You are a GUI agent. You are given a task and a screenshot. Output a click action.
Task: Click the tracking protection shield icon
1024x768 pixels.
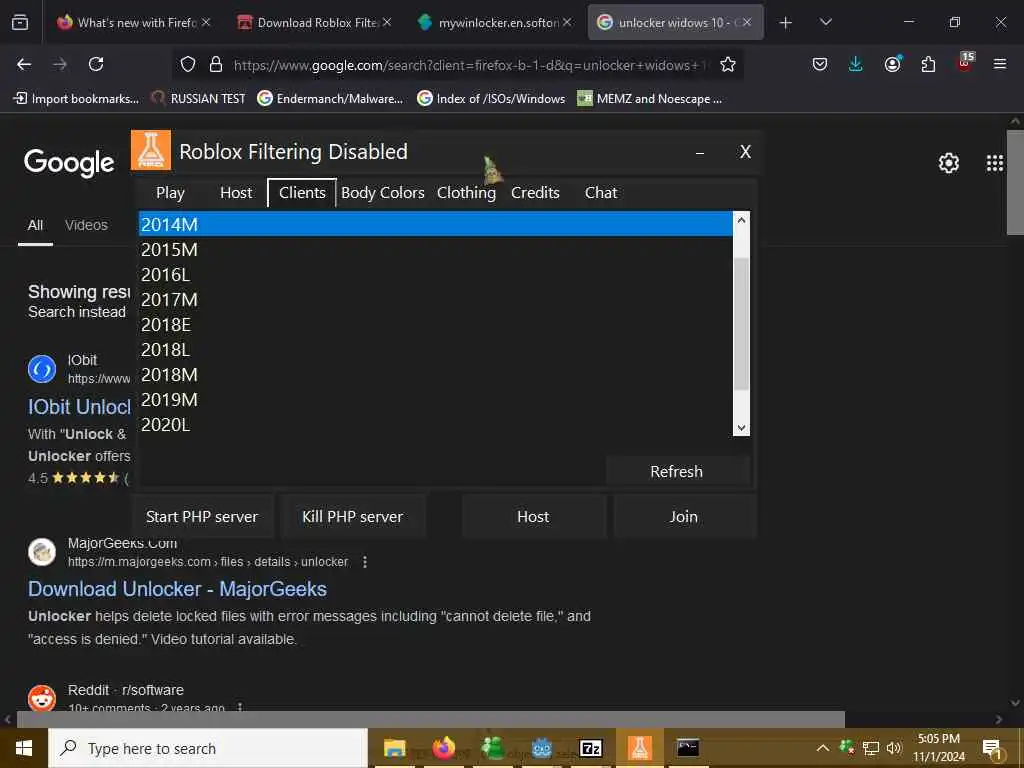(x=188, y=64)
